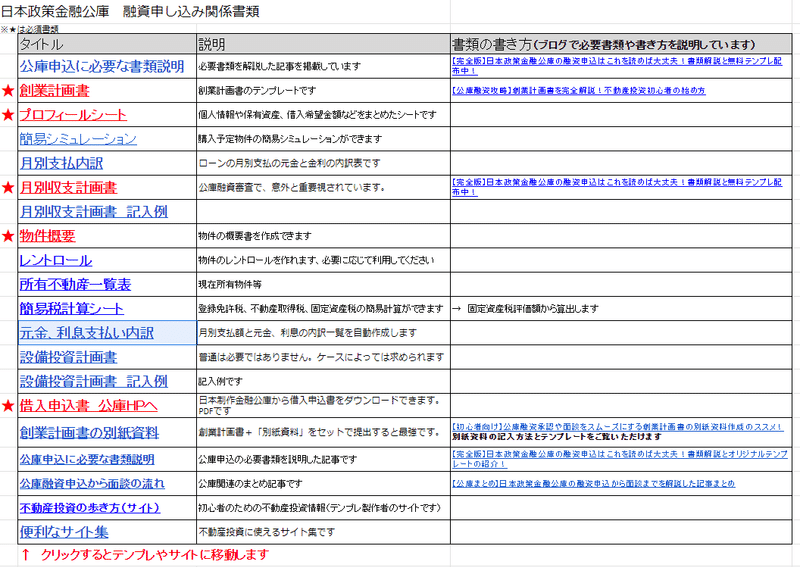Select the 購入予定物件の簡易シミュレーションができます cell
Image resolution: width=800 pixels, height=567 pixels.
tap(323, 139)
